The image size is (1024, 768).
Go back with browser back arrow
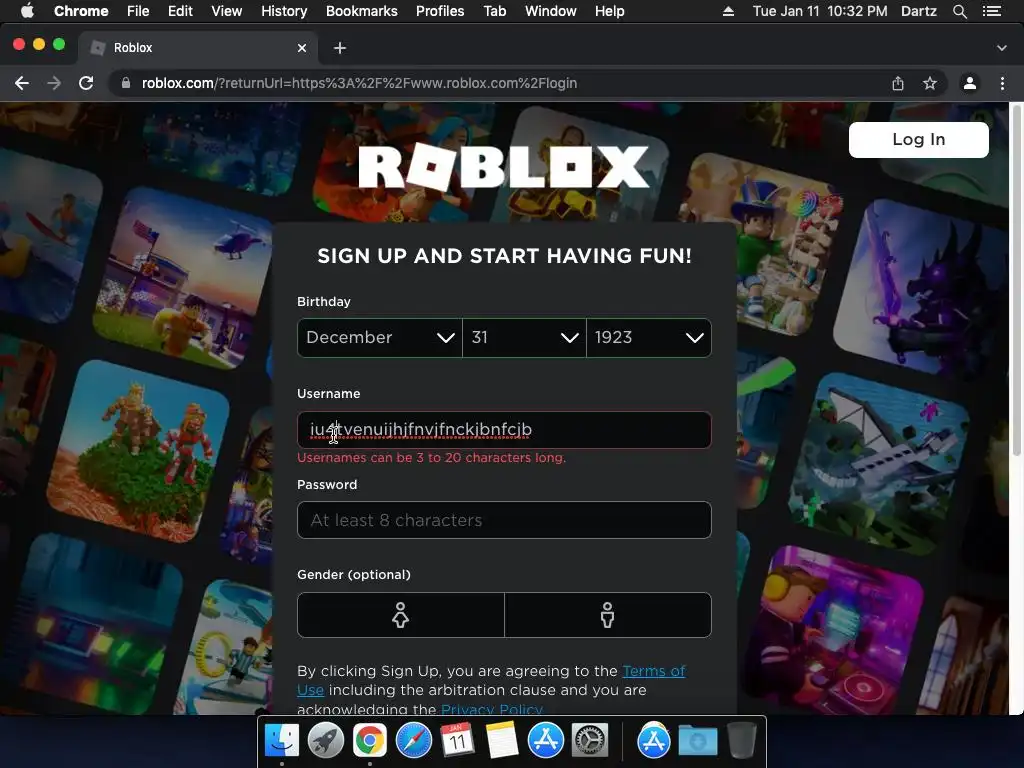22,83
